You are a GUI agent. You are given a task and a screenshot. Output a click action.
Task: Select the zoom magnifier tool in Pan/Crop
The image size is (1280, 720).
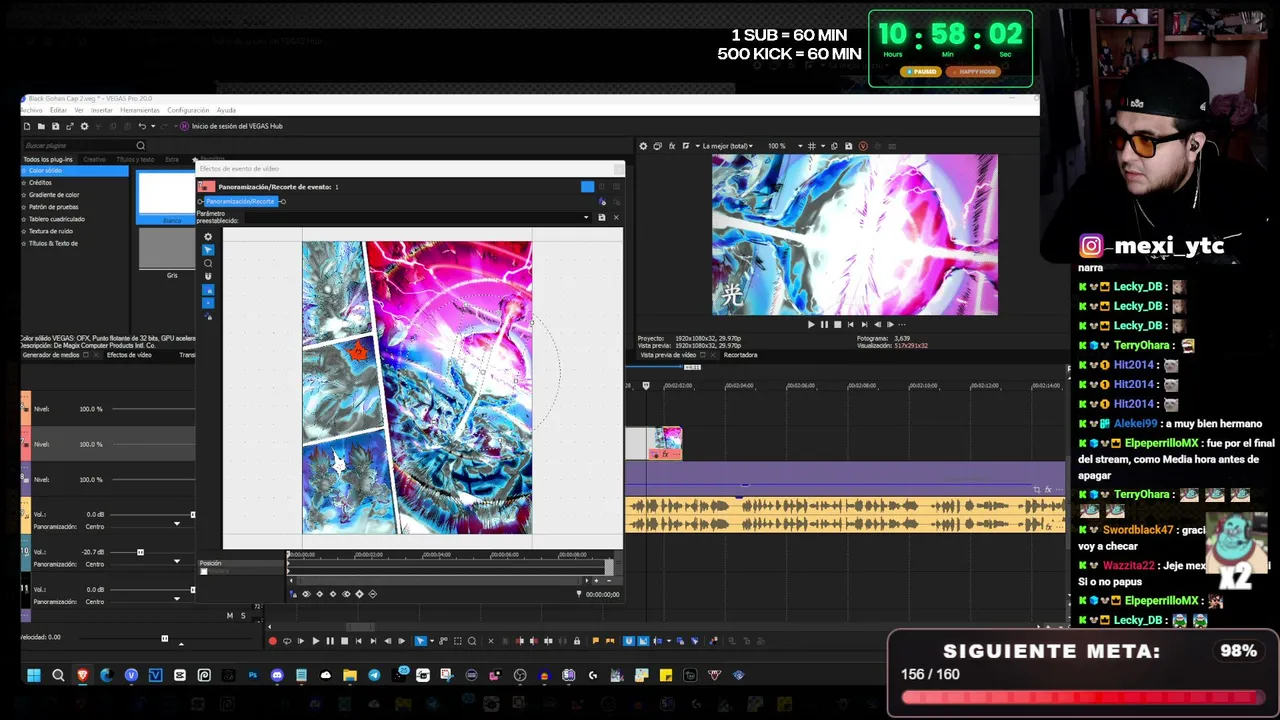(x=208, y=263)
